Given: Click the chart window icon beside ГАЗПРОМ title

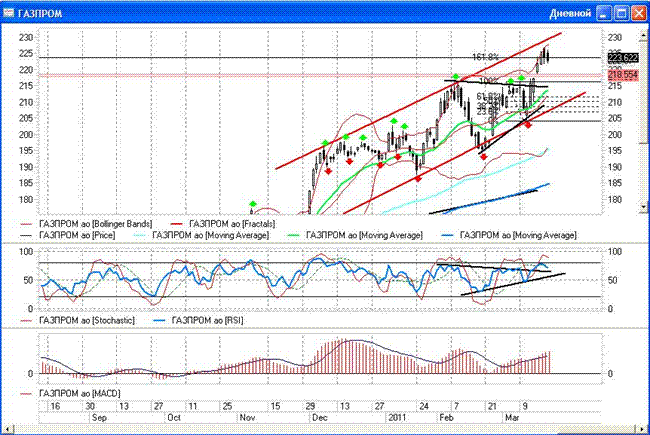Looking at the screenshot, I should point(8,13).
